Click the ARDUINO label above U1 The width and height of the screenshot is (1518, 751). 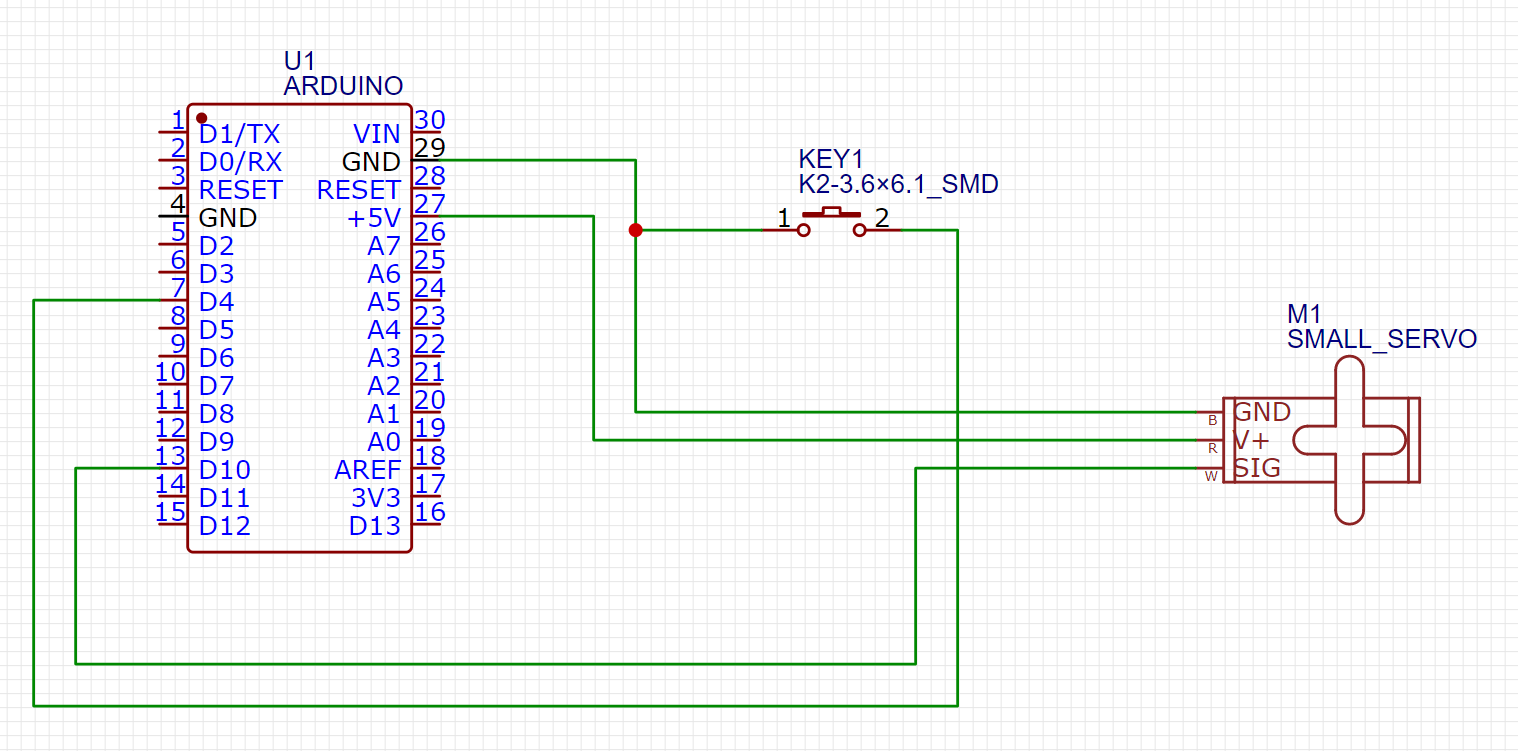pos(344,85)
